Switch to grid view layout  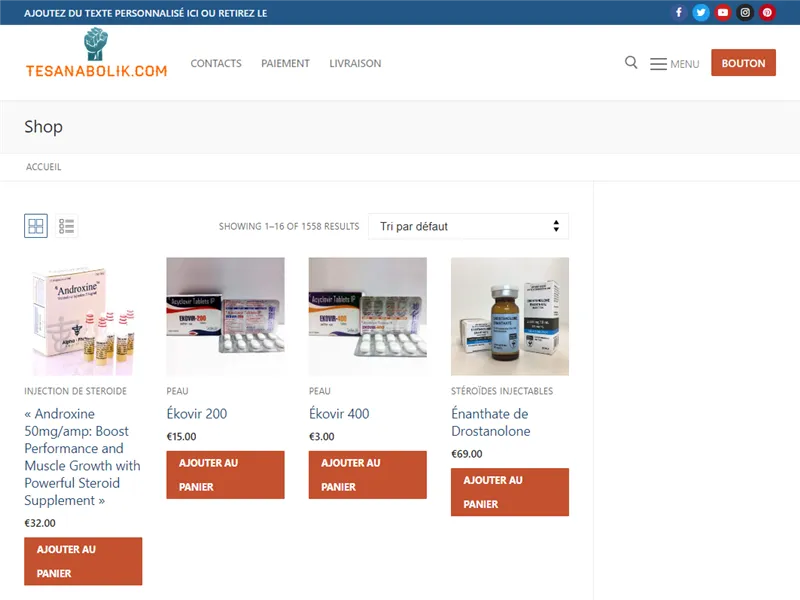pos(36,226)
